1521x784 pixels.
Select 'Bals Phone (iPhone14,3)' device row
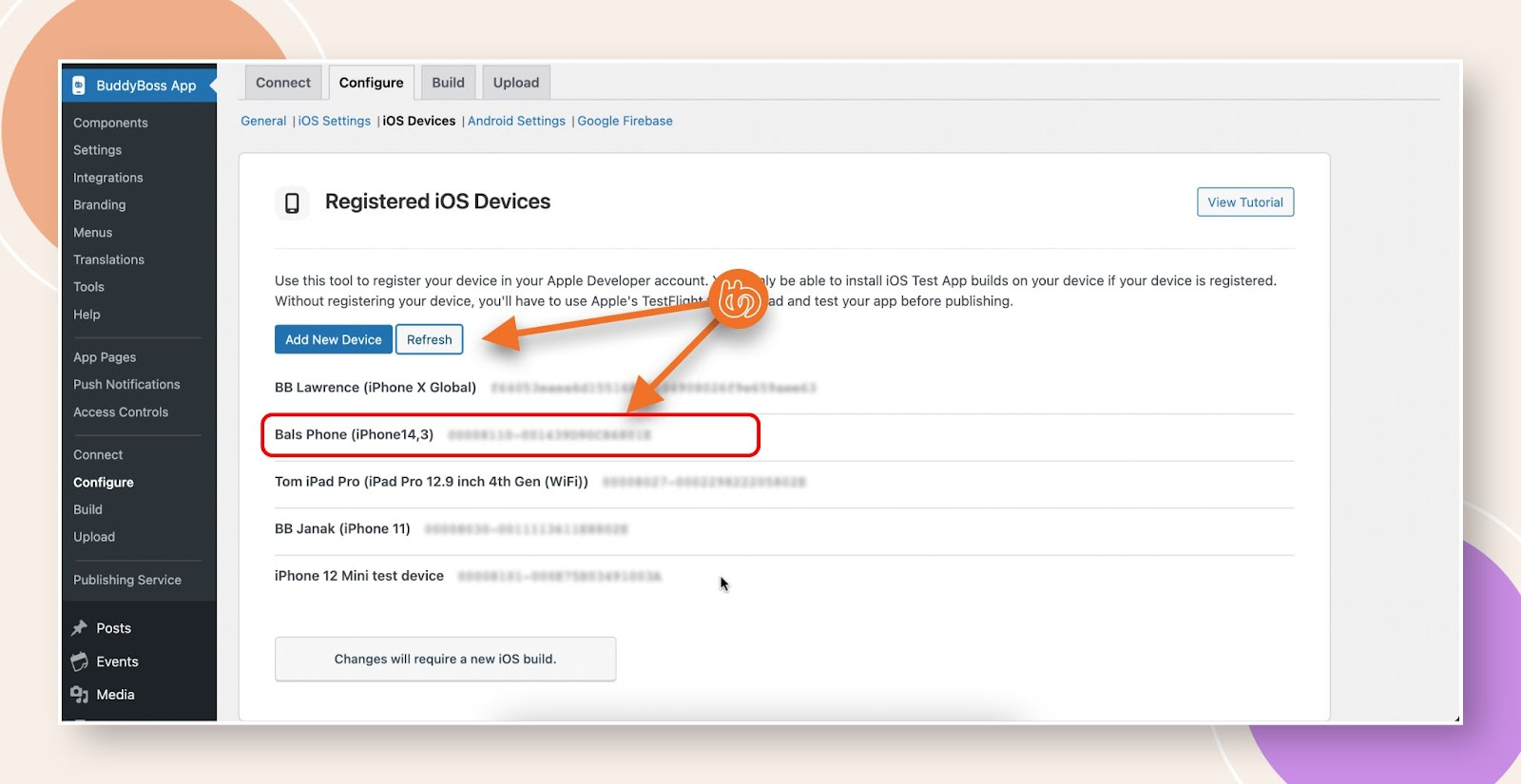pyautogui.click(x=784, y=435)
